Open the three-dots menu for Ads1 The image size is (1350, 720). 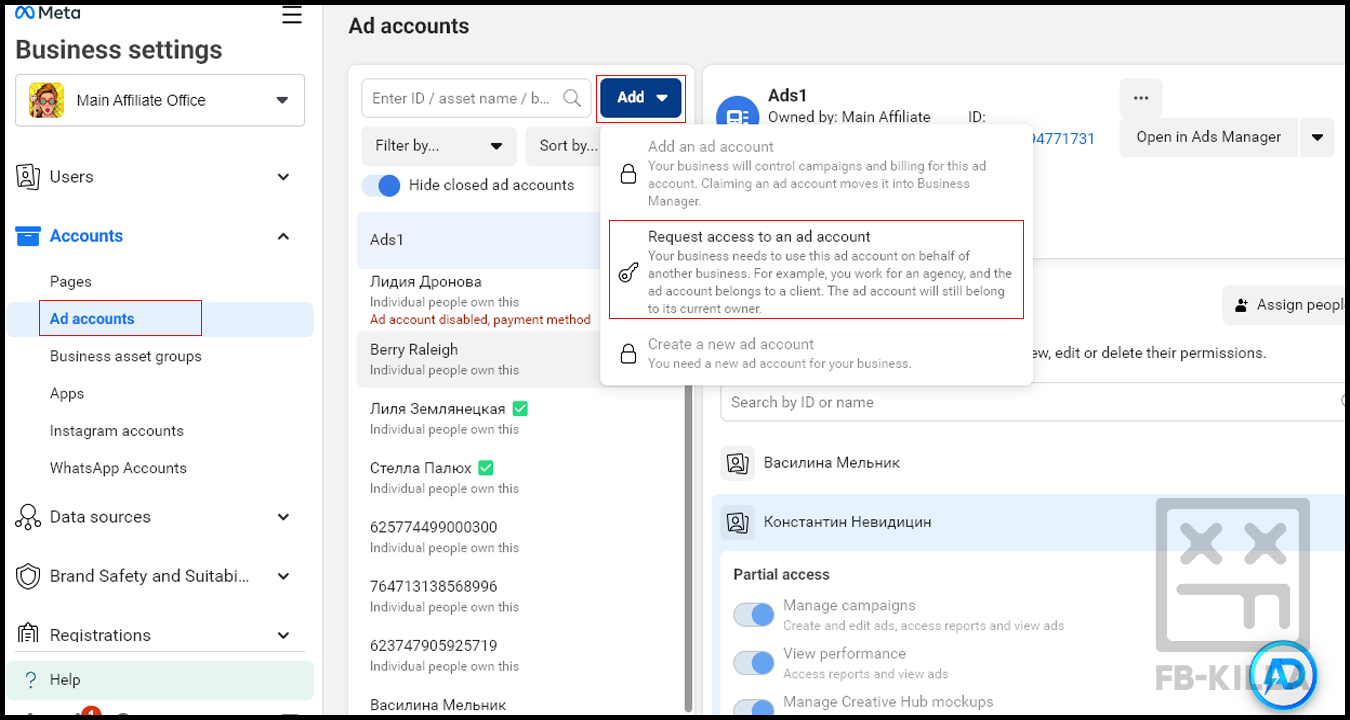click(1141, 98)
